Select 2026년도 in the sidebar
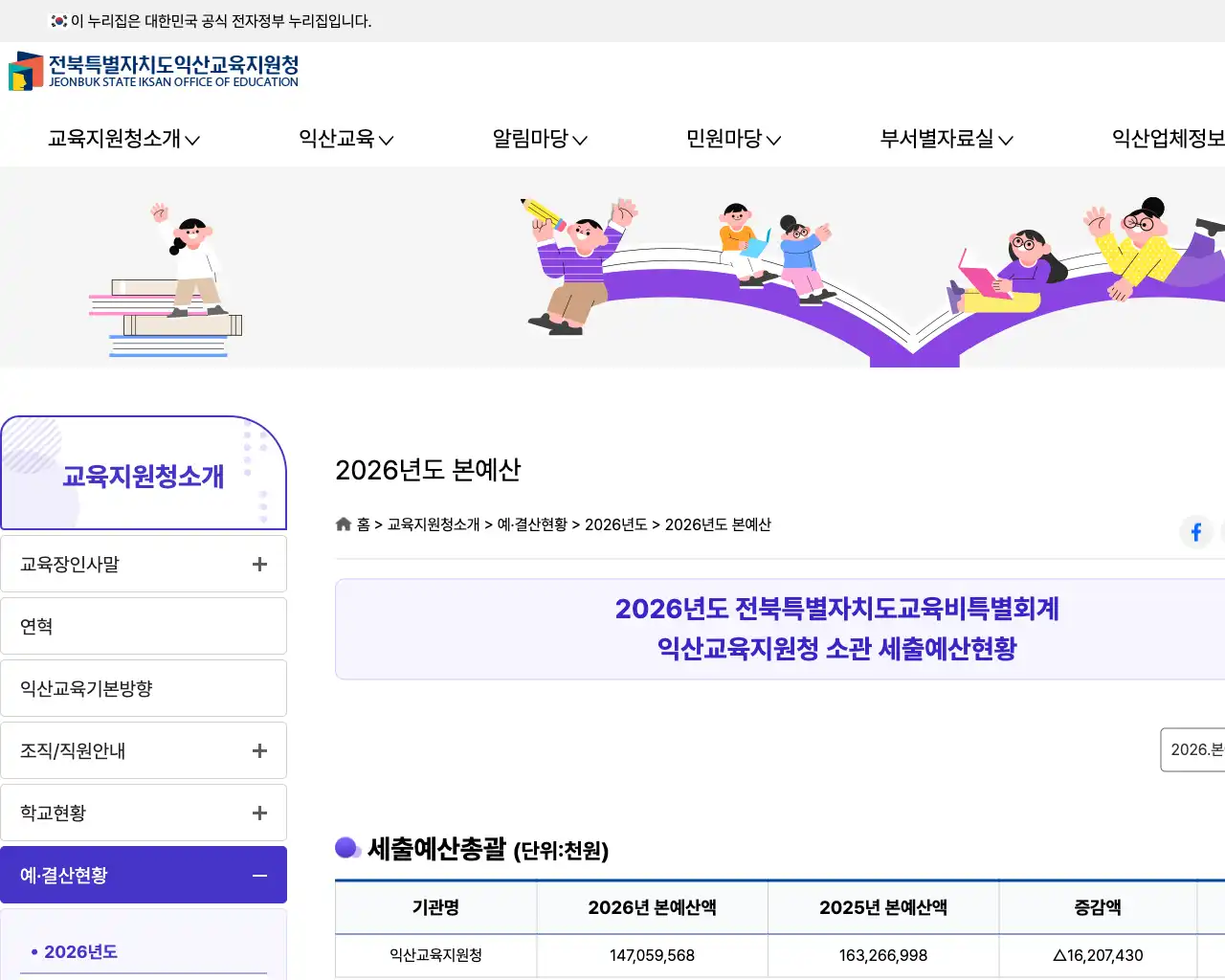Screen dimensions: 1225x980 (81, 951)
